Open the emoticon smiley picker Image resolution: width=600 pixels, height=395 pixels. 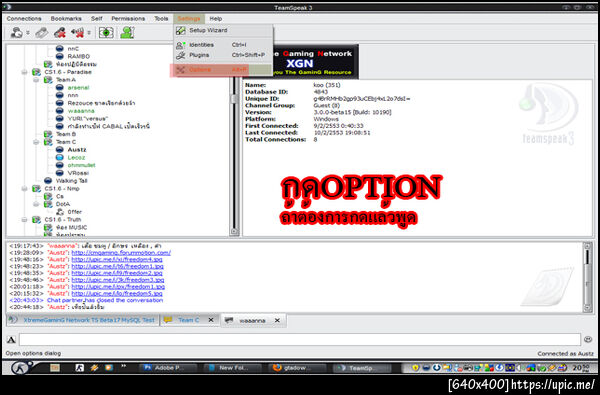(x=588, y=340)
